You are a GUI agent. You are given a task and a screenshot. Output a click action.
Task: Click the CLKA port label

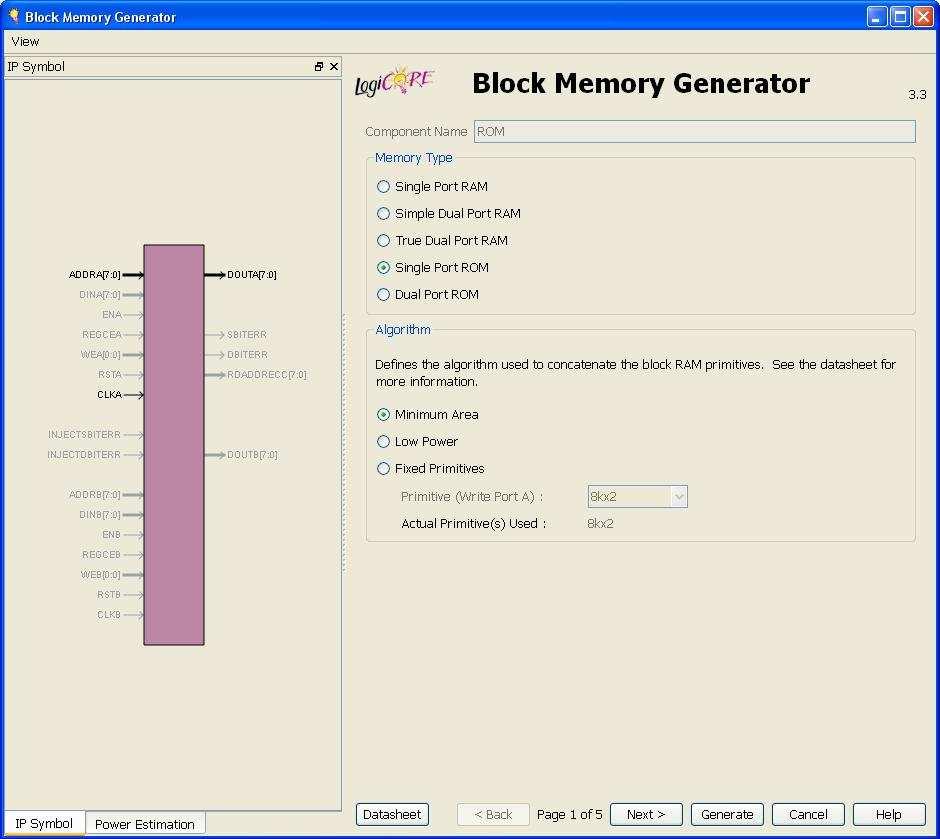pos(109,394)
